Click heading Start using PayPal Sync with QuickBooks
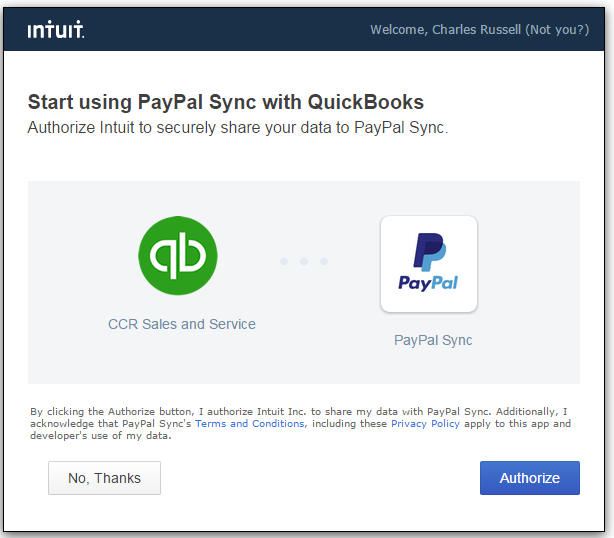Screen dimensions: 614x538 click(x=226, y=102)
